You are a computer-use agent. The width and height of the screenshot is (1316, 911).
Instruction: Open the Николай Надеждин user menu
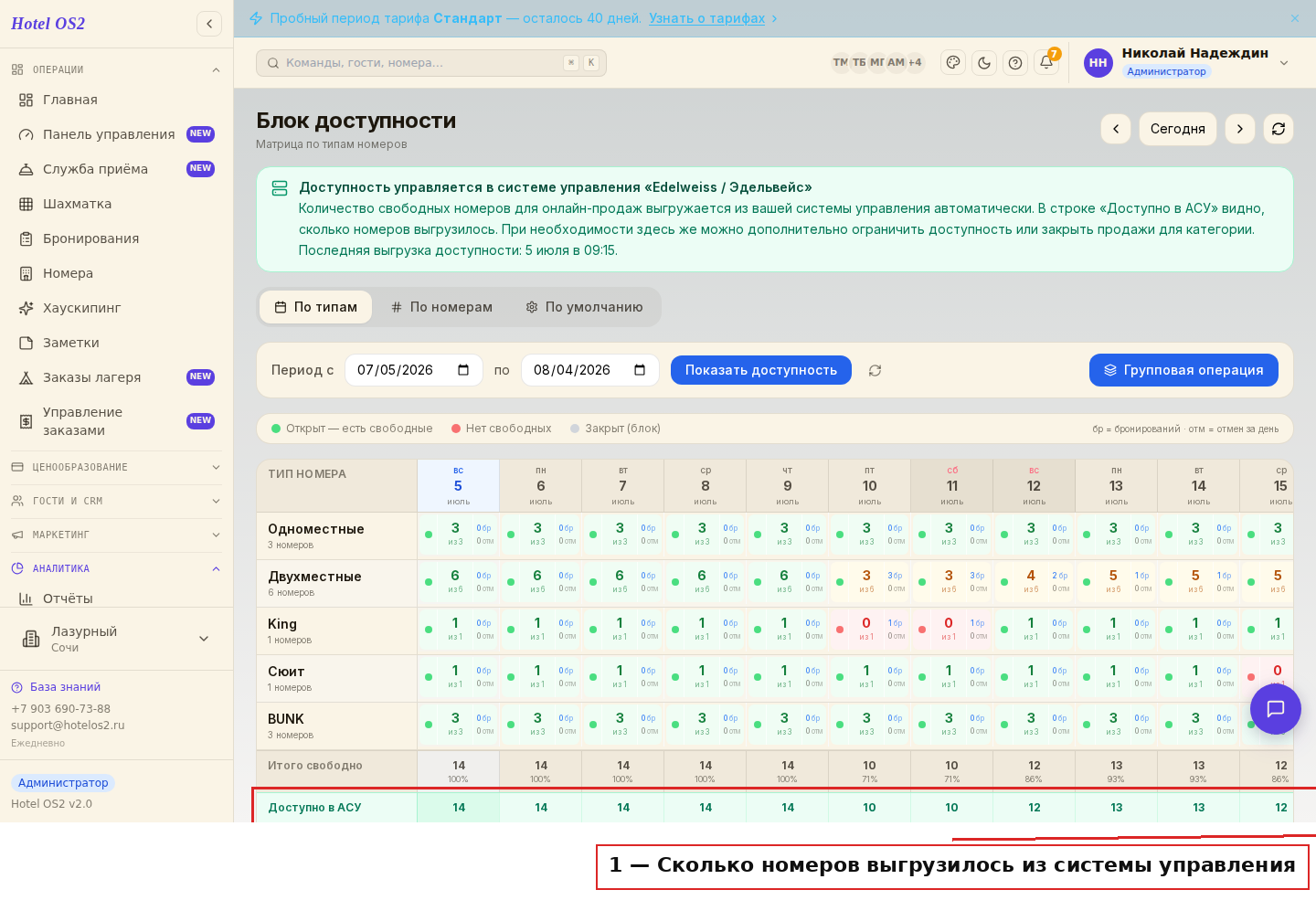point(1187,62)
